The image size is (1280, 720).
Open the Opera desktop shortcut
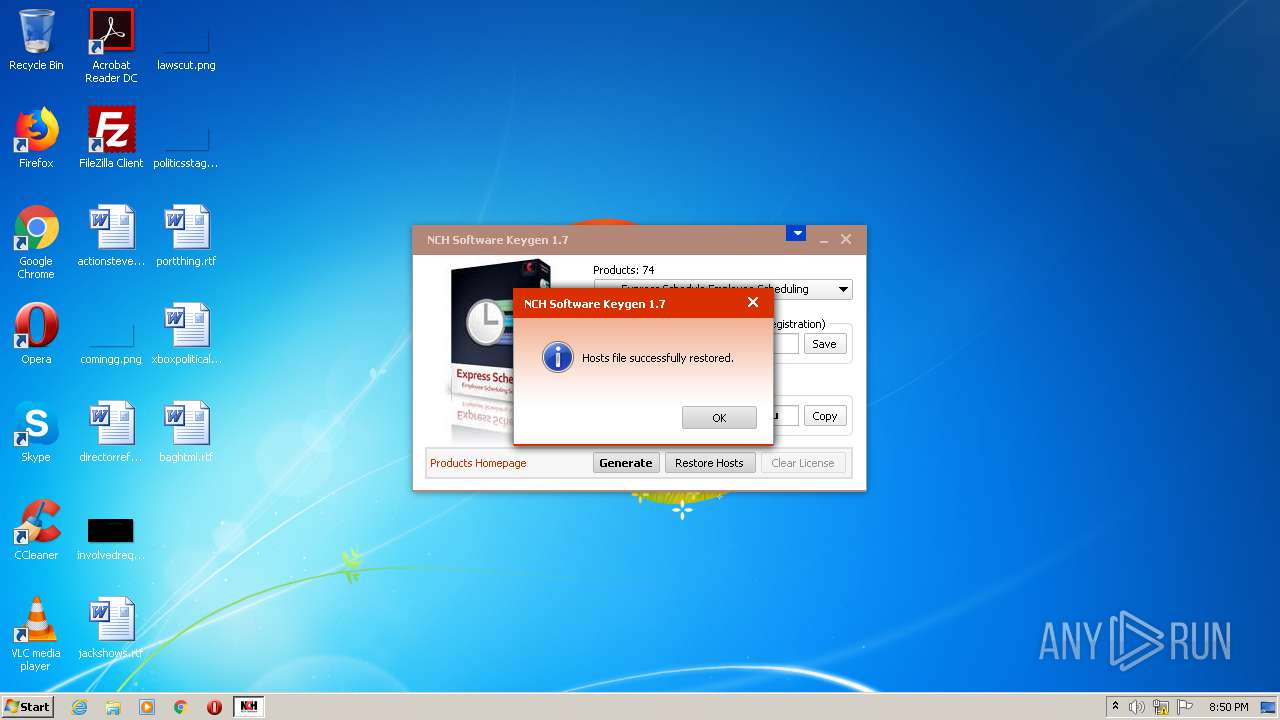(36, 334)
